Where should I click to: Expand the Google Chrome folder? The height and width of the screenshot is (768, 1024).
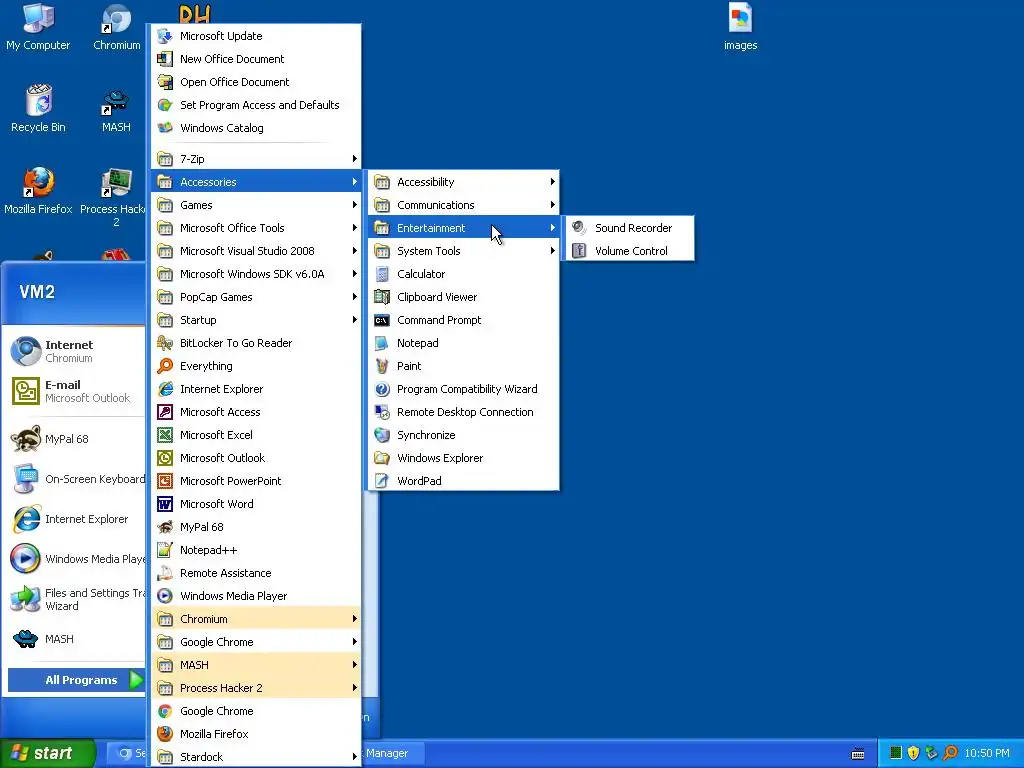coord(256,642)
